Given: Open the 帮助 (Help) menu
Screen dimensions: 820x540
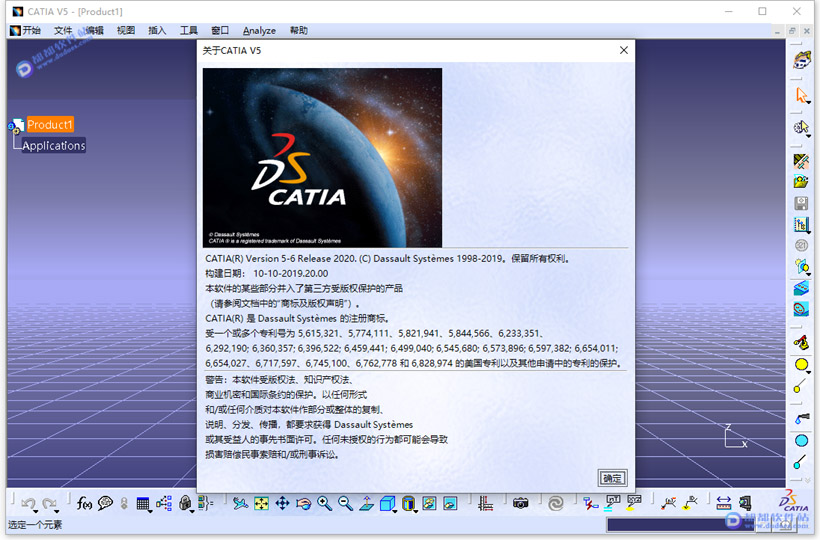Looking at the screenshot, I should tap(299, 30).
